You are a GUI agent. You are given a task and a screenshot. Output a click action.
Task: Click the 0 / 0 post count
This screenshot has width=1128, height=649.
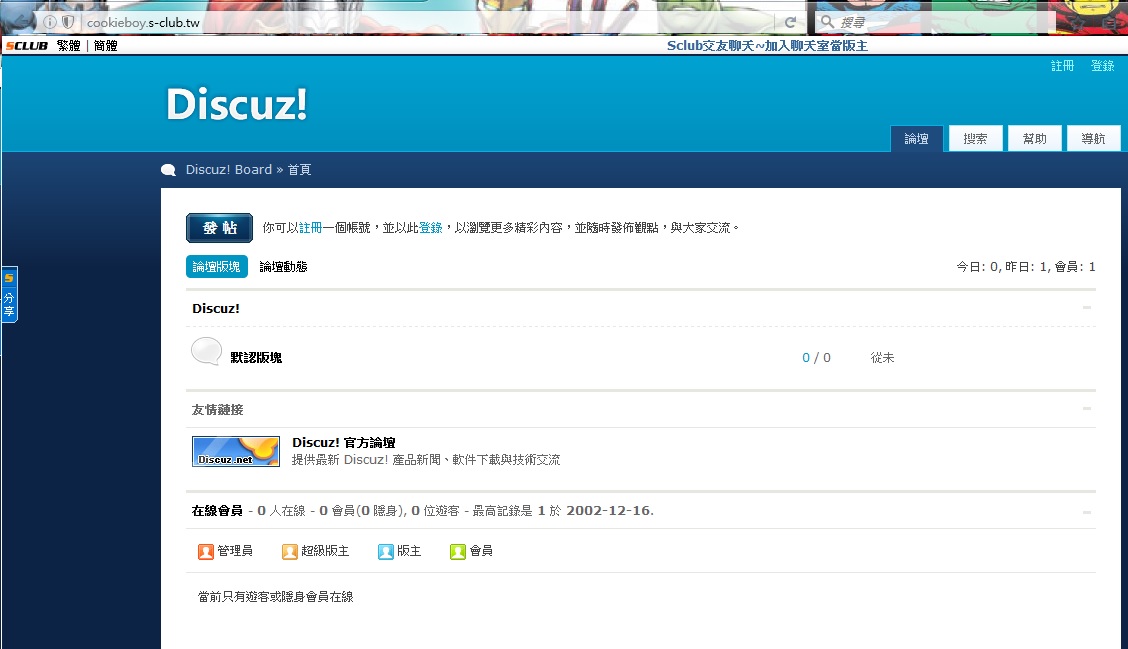[817, 358]
